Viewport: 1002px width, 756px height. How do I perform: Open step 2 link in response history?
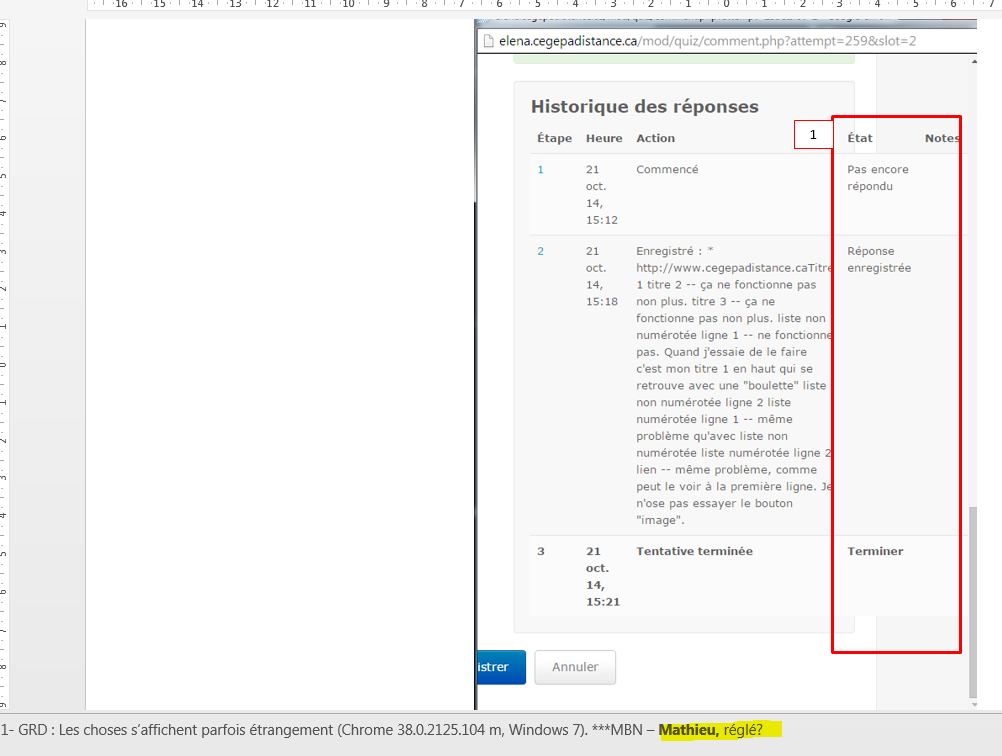click(541, 251)
